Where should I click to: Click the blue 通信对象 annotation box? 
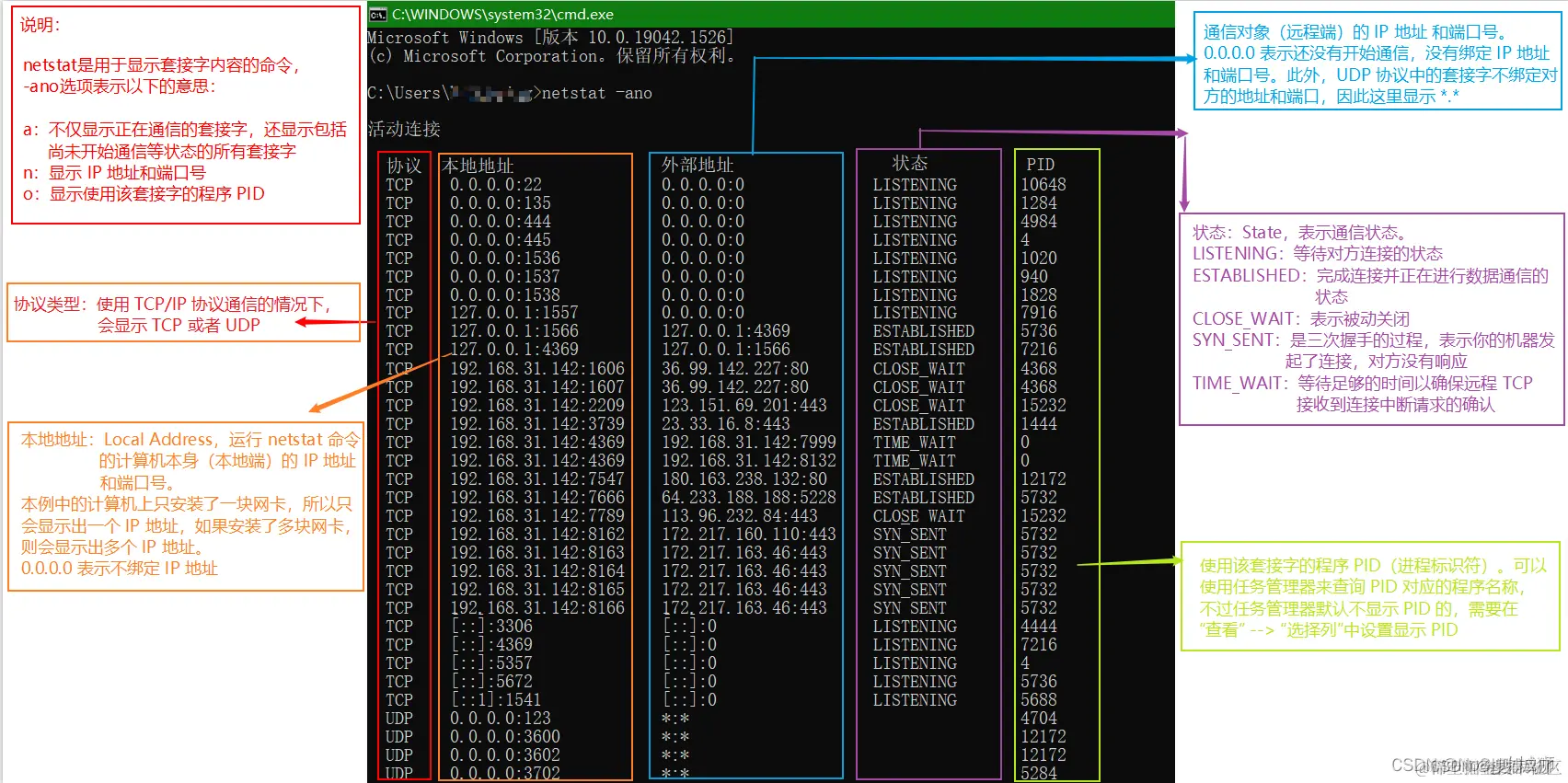[1378, 62]
